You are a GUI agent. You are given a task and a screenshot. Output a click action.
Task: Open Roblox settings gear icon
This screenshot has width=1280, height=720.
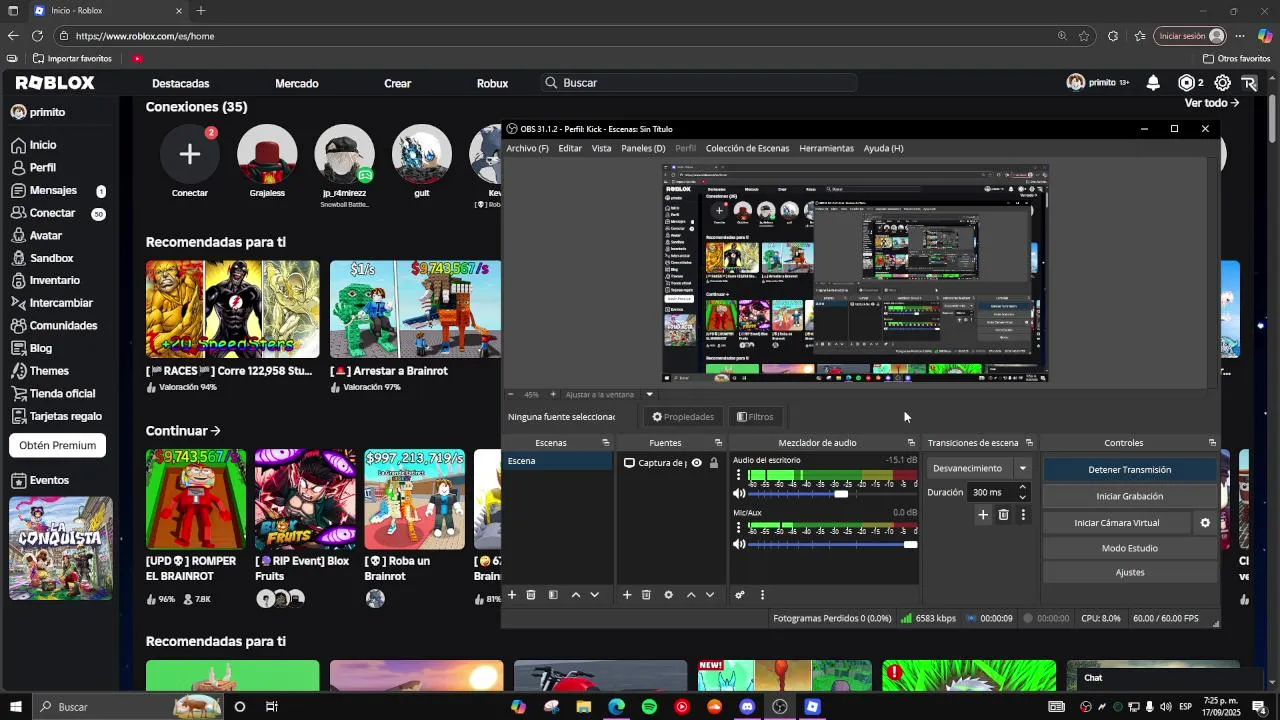pos(1222,83)
